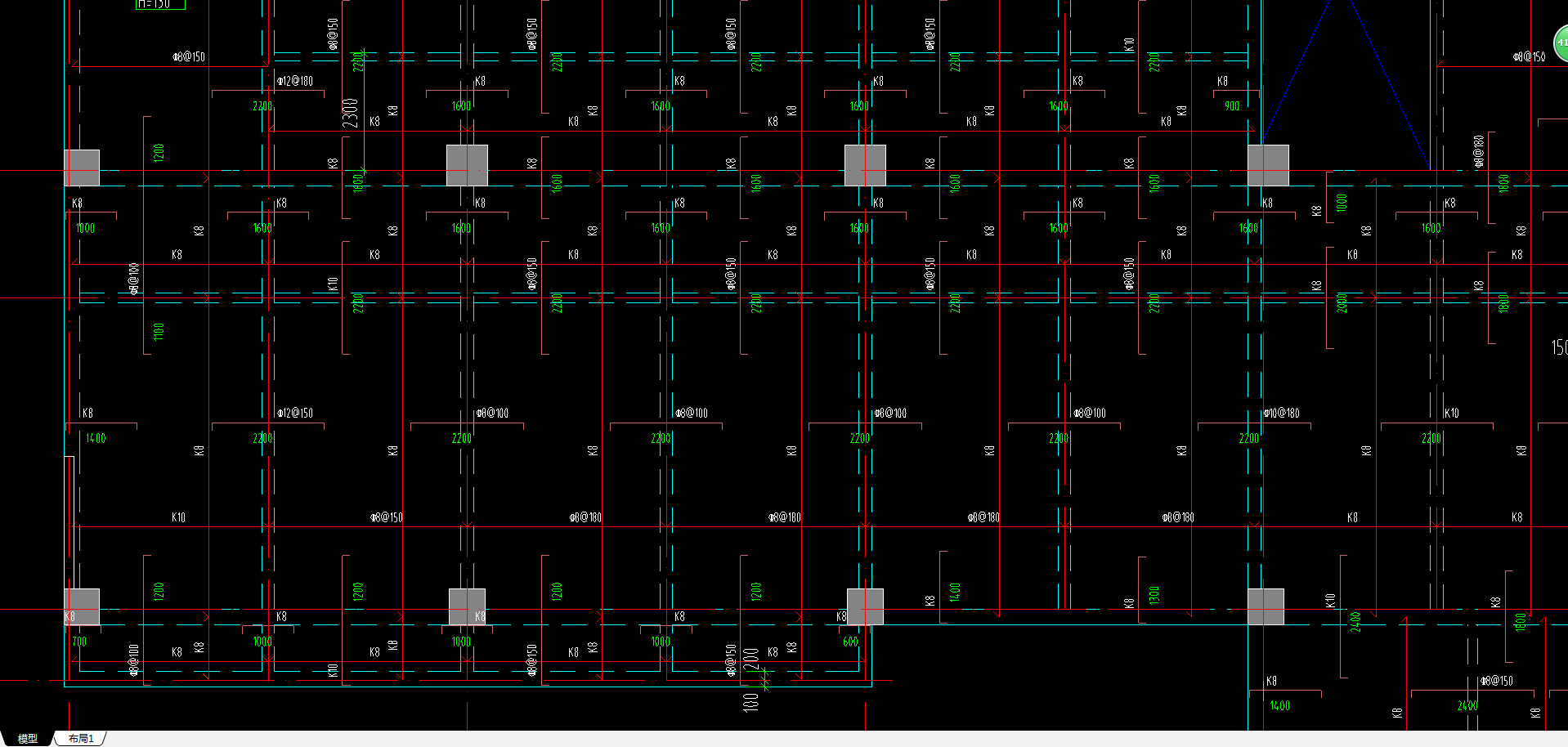Viewport: 1568px width, 747px height.
Task: Select the green 900 dimension value
Action: click(x=1232, y=106)
